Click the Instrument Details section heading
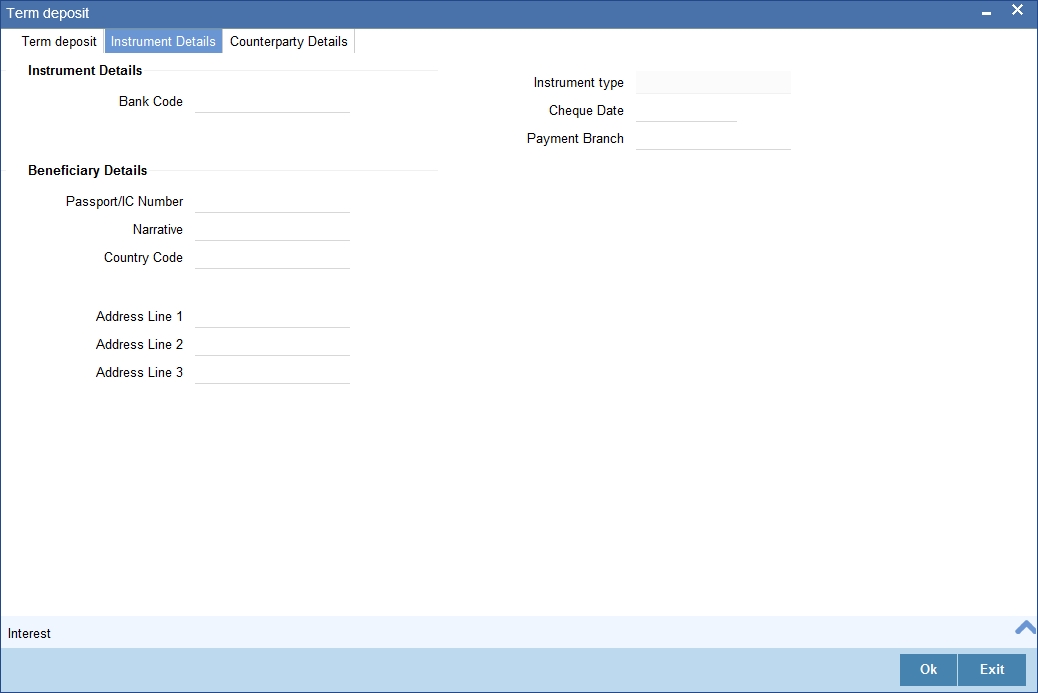The width and height of the screenshot is (1038, 693). coord(85,70)
